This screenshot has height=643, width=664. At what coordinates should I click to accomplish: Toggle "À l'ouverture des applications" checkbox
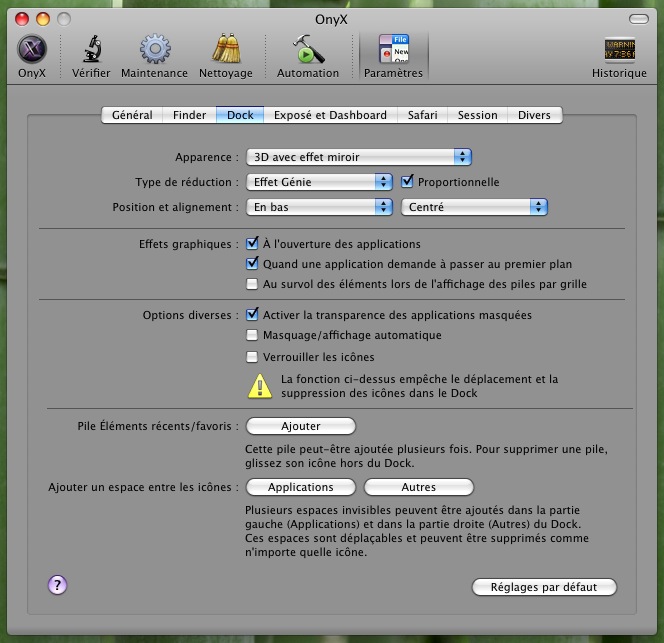252,243
